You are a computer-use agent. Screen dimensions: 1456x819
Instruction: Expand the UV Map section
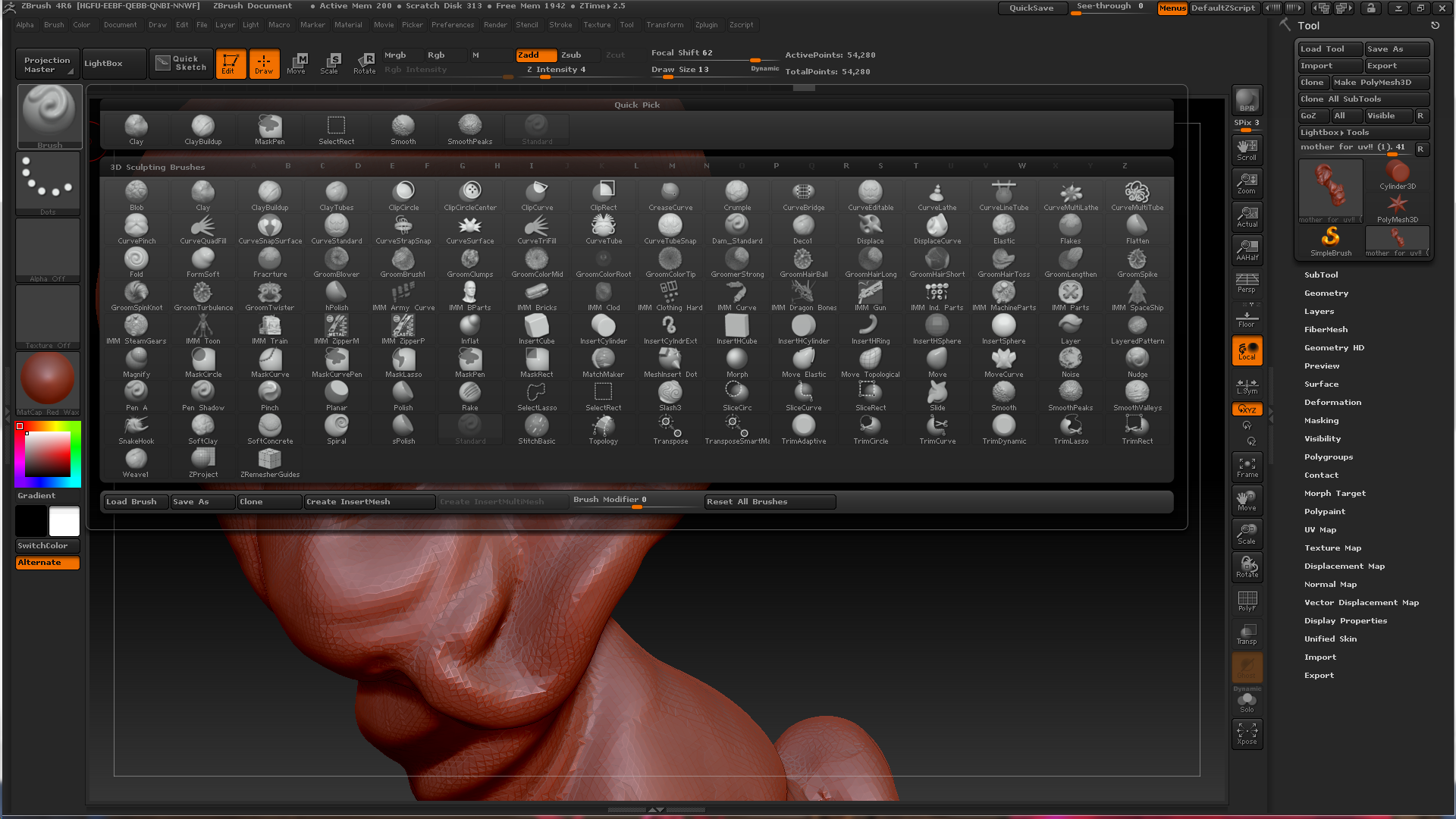tap(1320, 530)
